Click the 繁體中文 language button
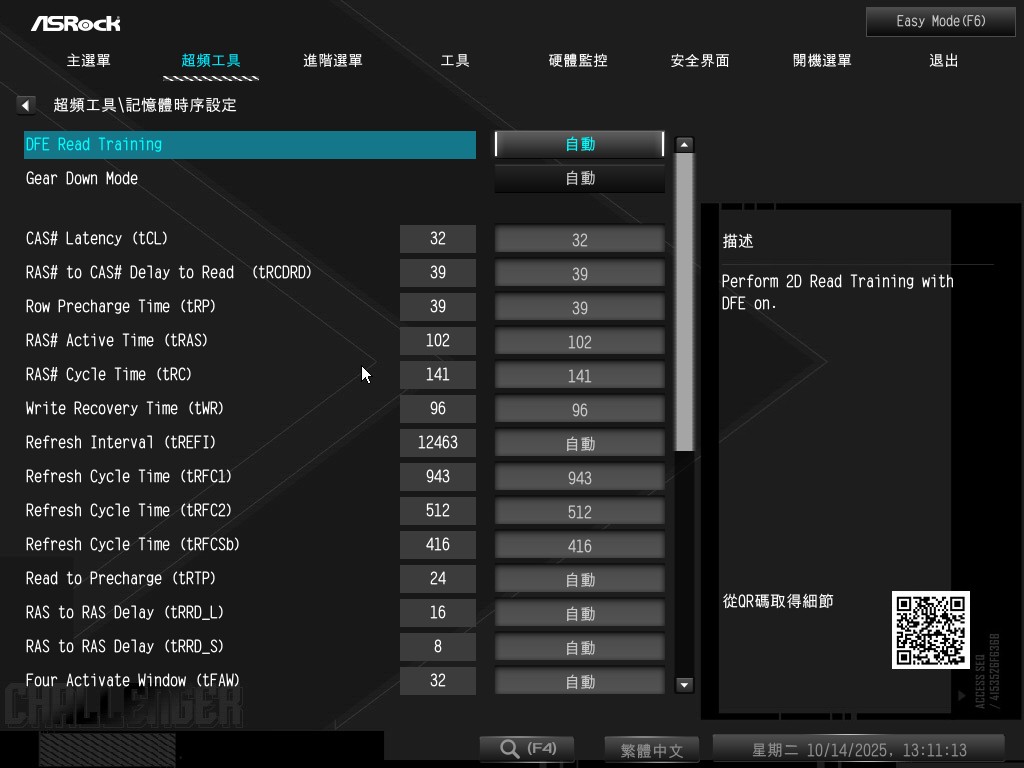Screen dimensions: 1024x768 (651, 750)
